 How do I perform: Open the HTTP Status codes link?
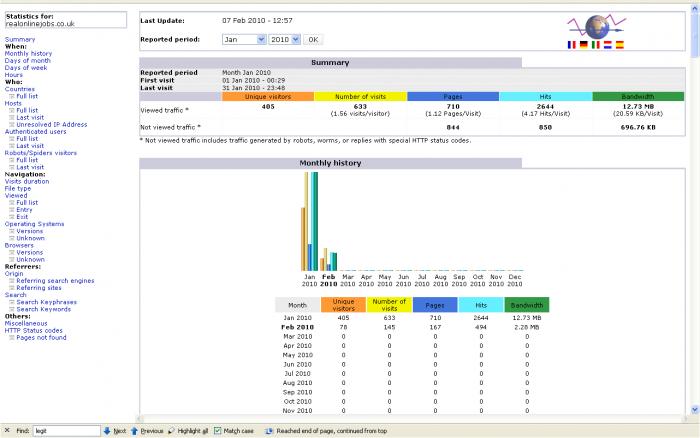click(x=33, y=331)
